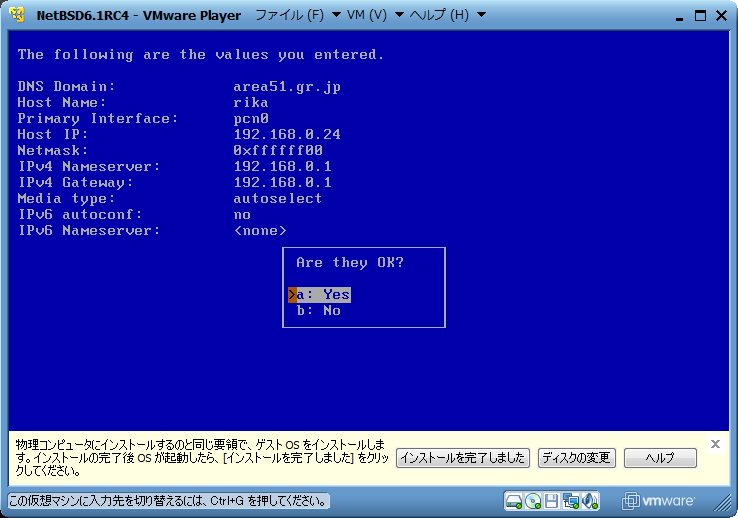Click the ディスクの変更 button
Screen dimensions: 738x518
pyautogui.click(x=577, y=458)
